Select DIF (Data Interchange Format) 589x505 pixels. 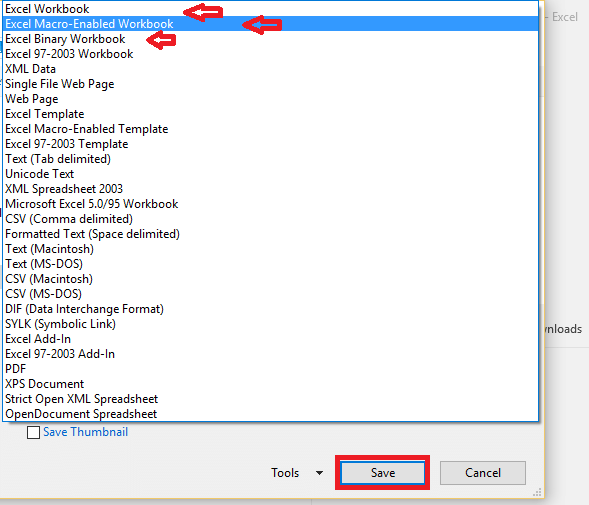pyautogui.click(x=270, y=309)
